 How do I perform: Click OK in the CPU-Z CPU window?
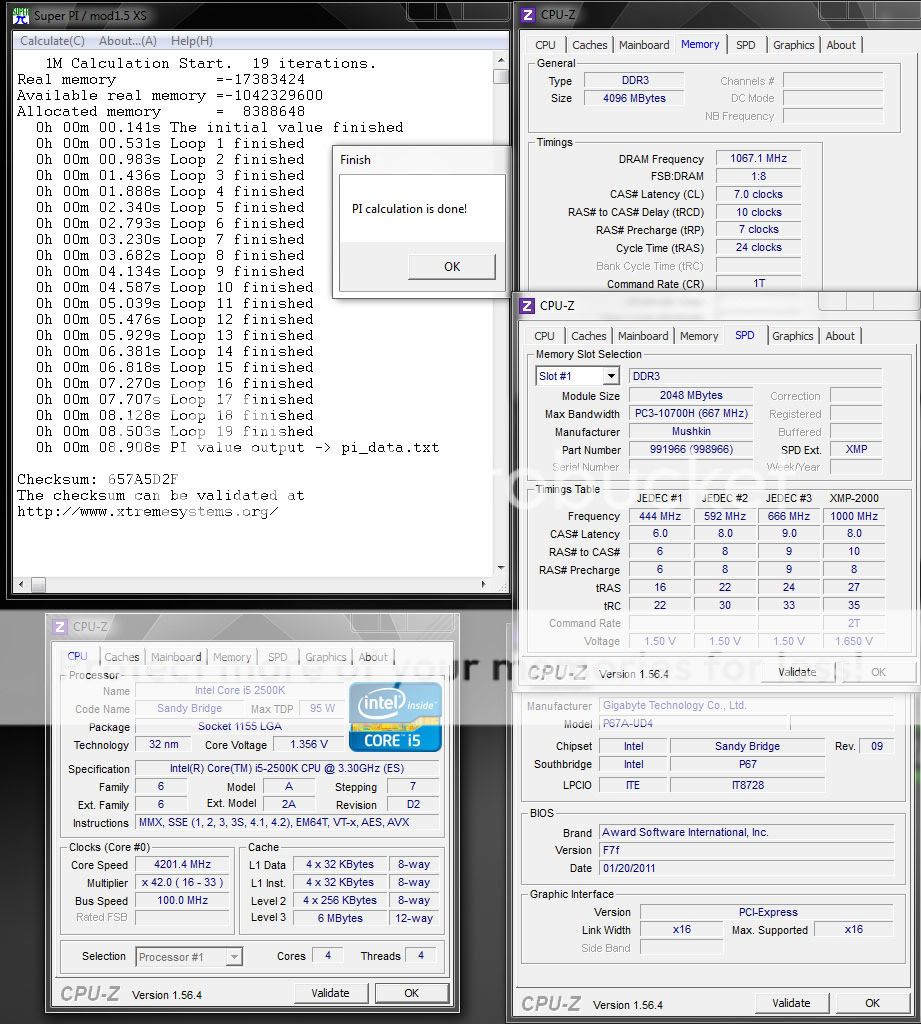pos(412,993)
